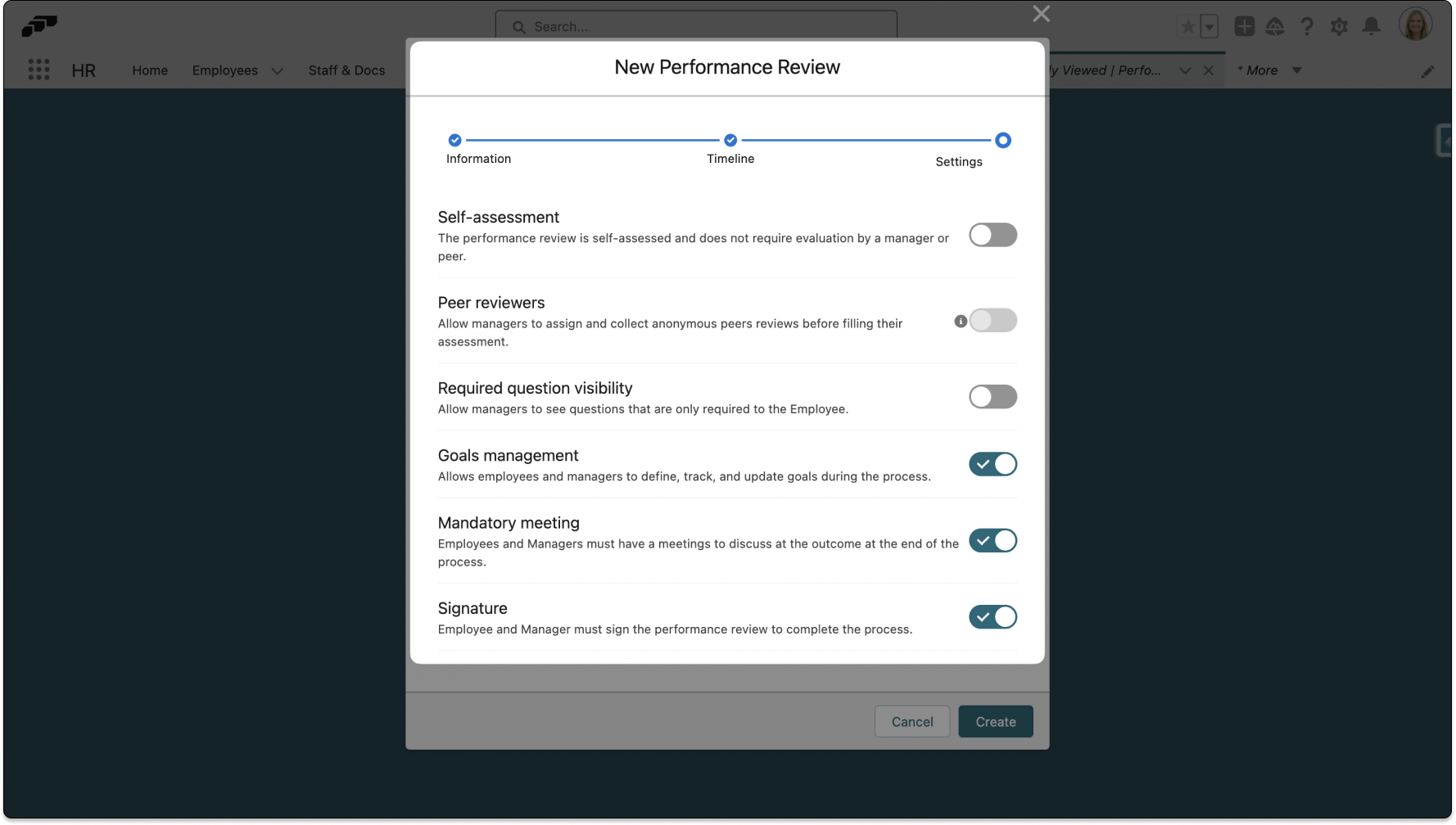
Task: Open Salesforce Help with the question mark icon
Action: [1307, 25]
